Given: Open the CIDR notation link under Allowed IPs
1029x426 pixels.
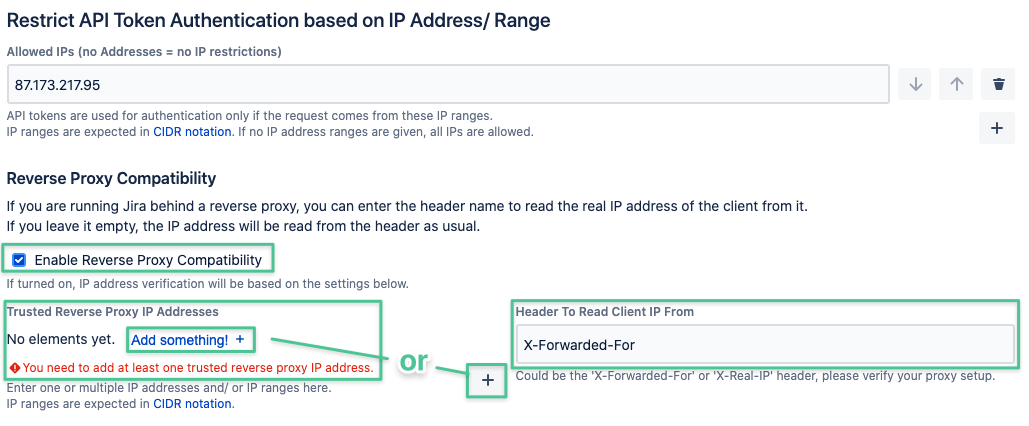Looking at the screenshot, I should [192, 131].
